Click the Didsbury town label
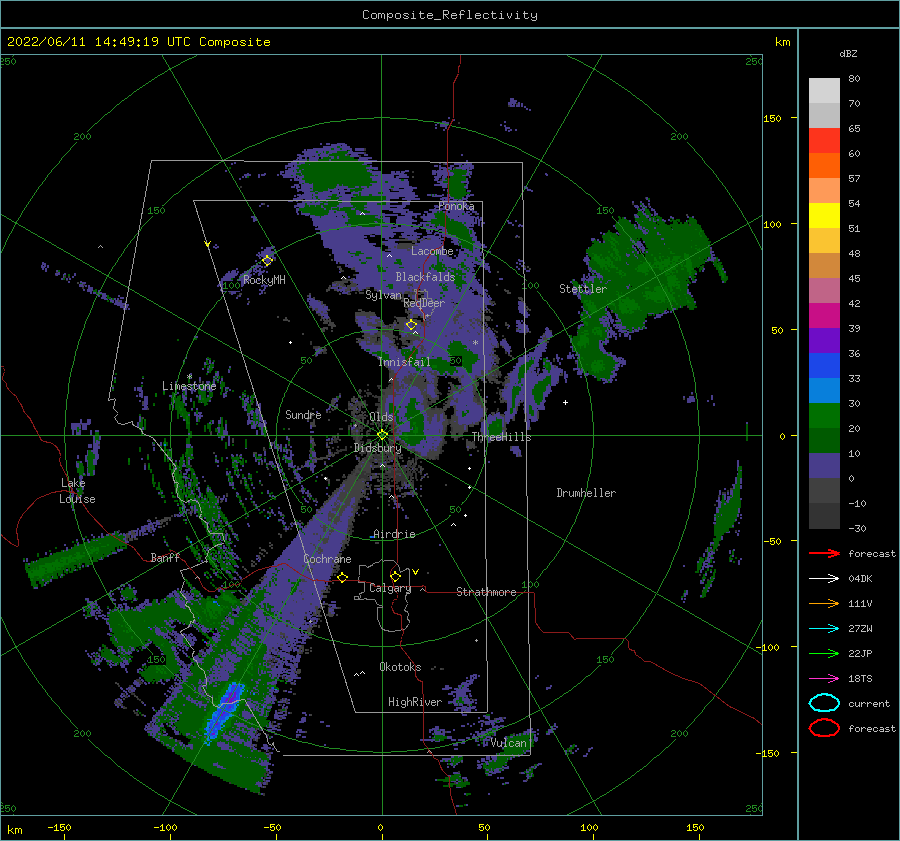 click(x=377, y=448)
